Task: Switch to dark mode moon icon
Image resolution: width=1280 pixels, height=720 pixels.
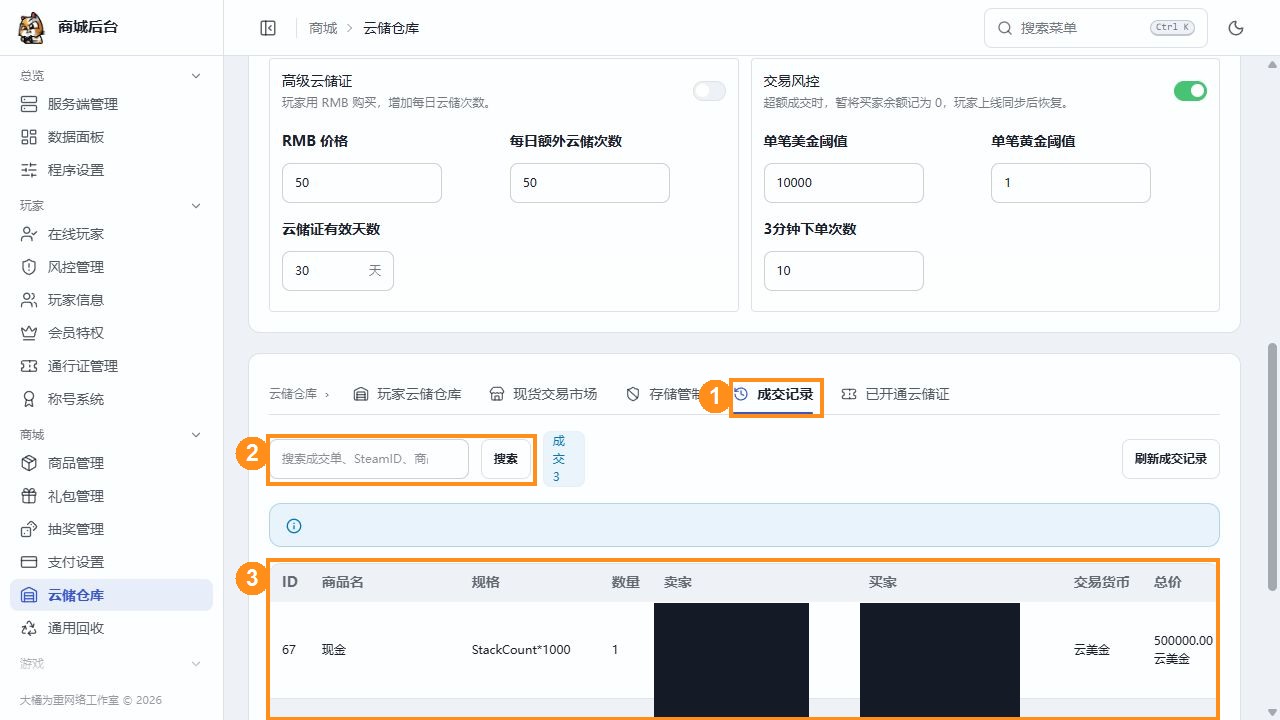Action: pos(1236,28)
